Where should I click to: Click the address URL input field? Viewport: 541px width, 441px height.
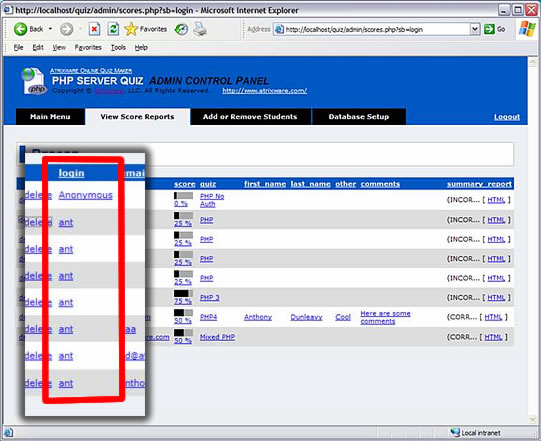(x=372, y=29)
